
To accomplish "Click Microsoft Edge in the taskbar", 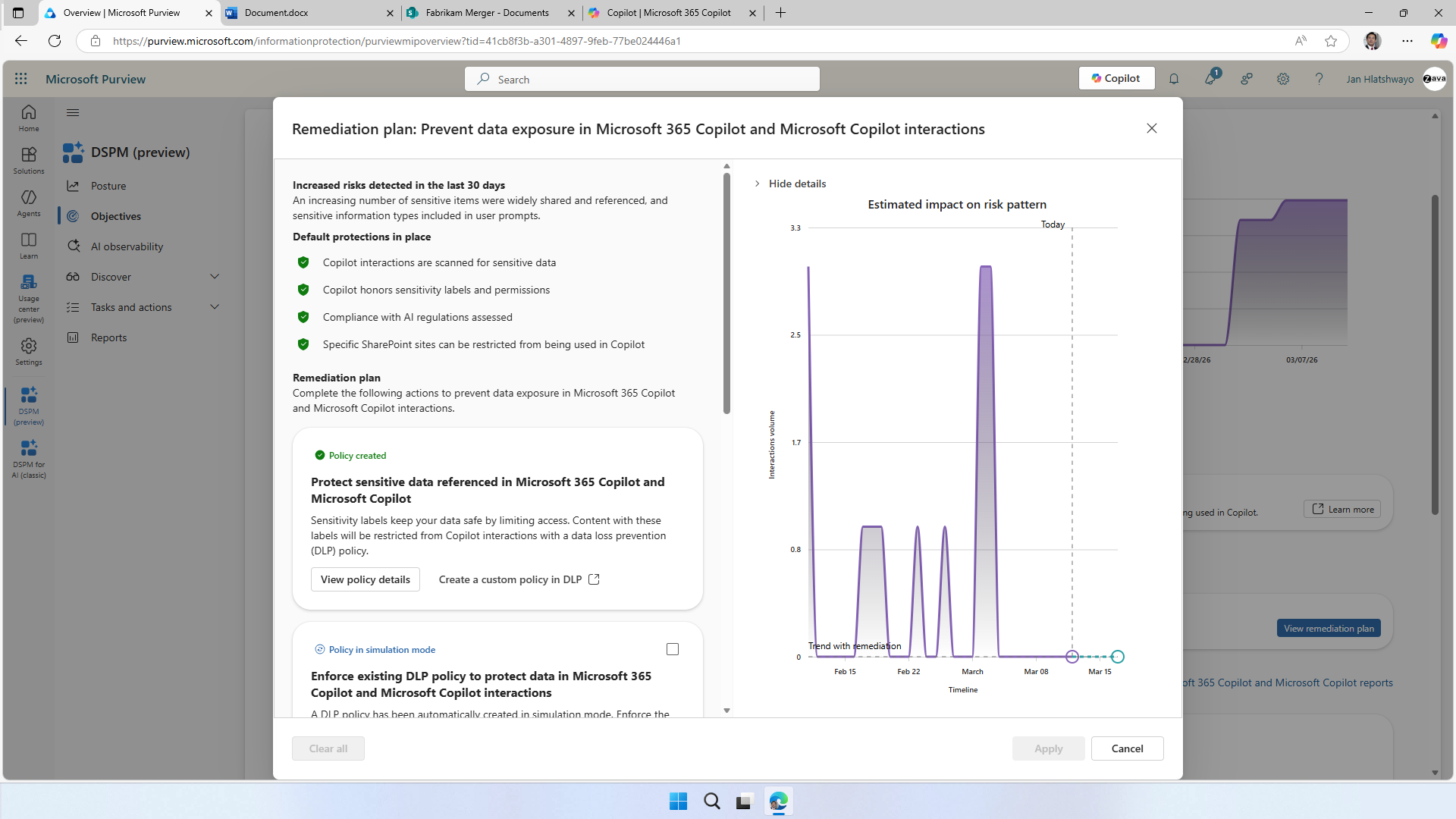I will (x=778, y=801).
